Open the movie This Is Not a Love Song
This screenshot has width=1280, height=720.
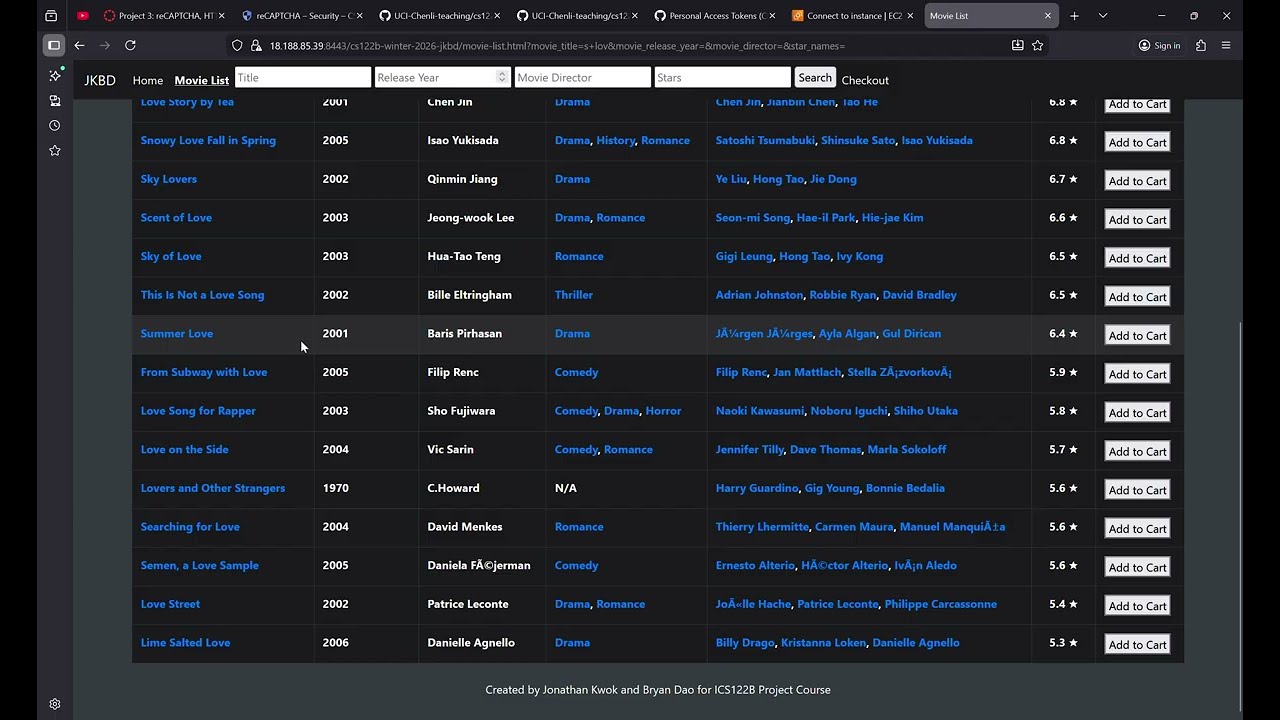203,295
